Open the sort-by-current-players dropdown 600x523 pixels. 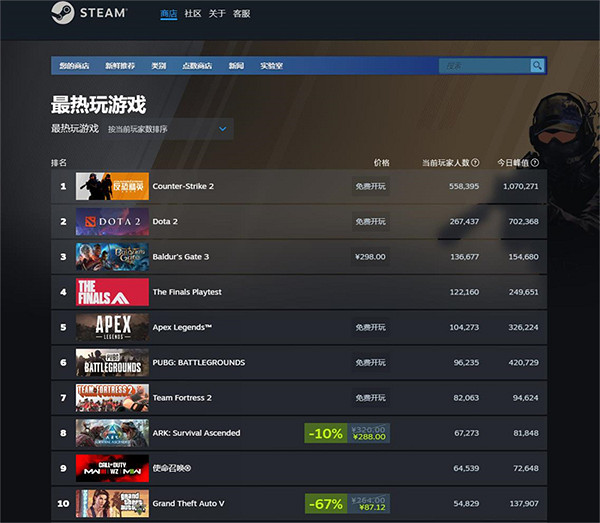(x=168, y=129)
